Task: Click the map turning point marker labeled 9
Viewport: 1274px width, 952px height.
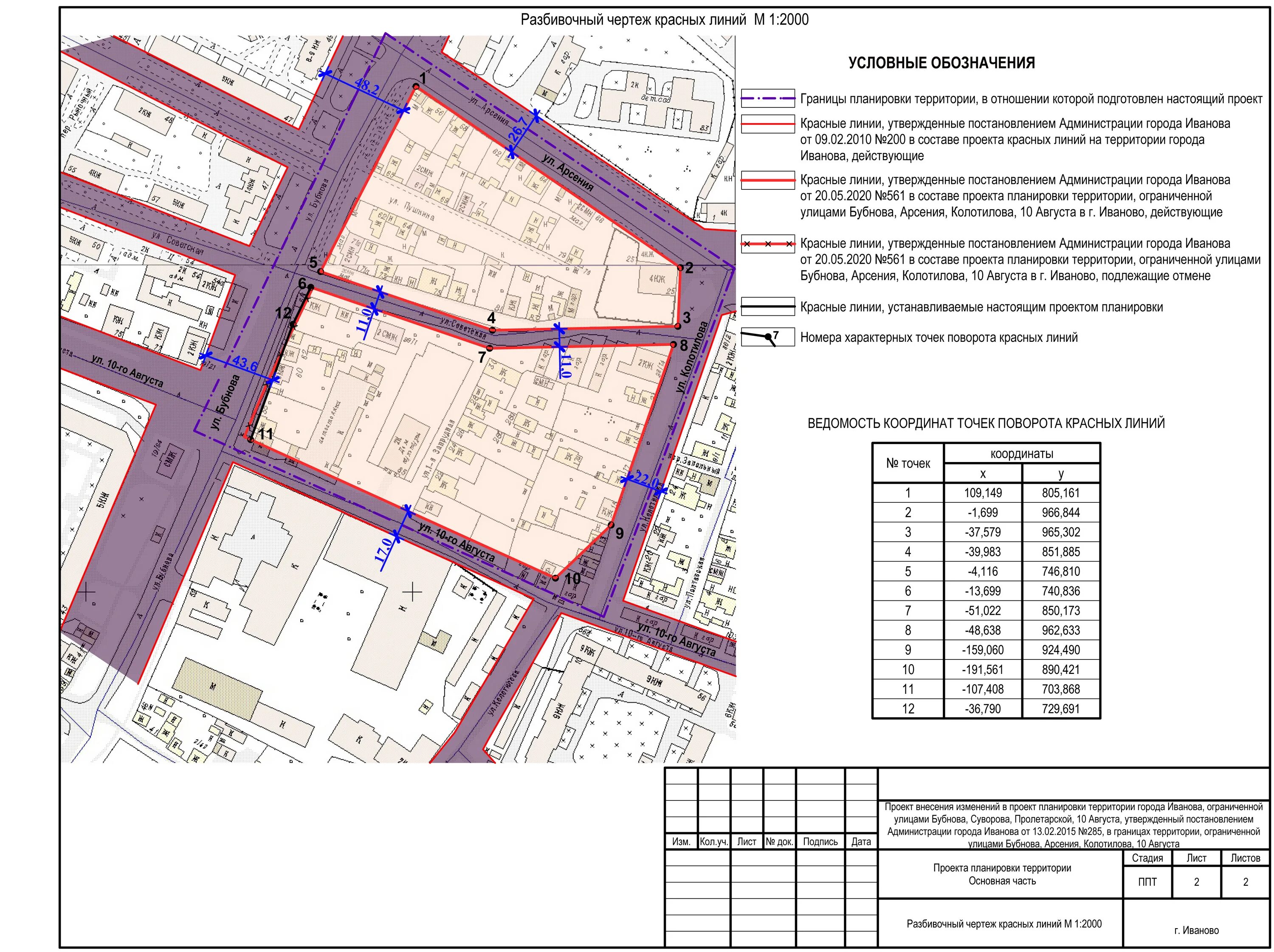Action: pos(611,525)
